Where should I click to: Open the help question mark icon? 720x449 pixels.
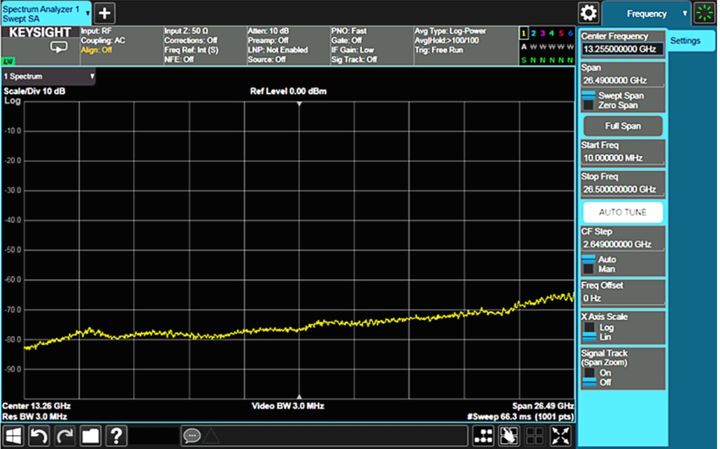point(116,436)
